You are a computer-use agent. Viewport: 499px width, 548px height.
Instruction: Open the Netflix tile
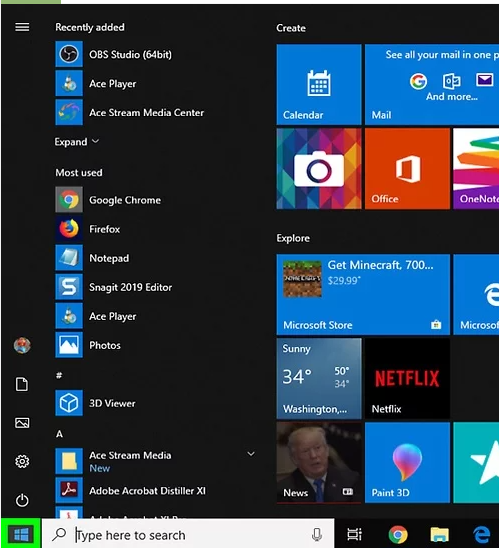[x=407, y=378]
